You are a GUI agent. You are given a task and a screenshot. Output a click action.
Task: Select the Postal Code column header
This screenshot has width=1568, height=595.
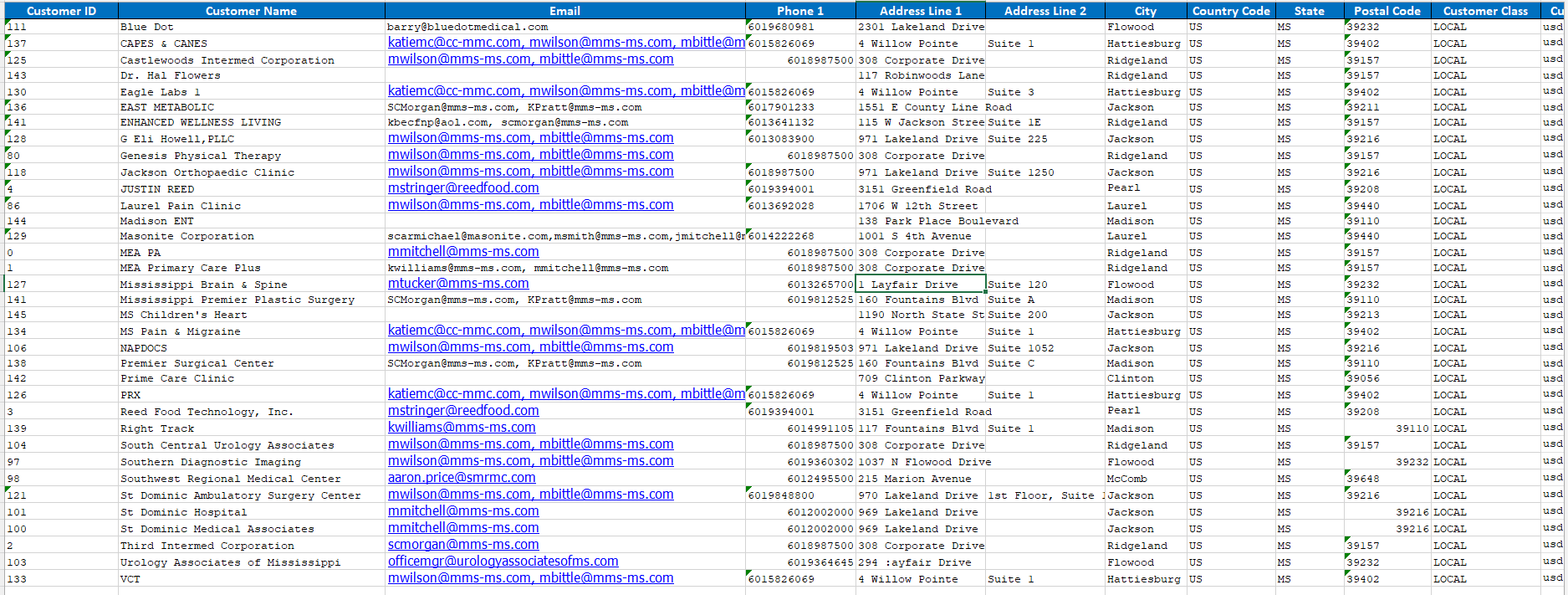[x=1387, y=11]
